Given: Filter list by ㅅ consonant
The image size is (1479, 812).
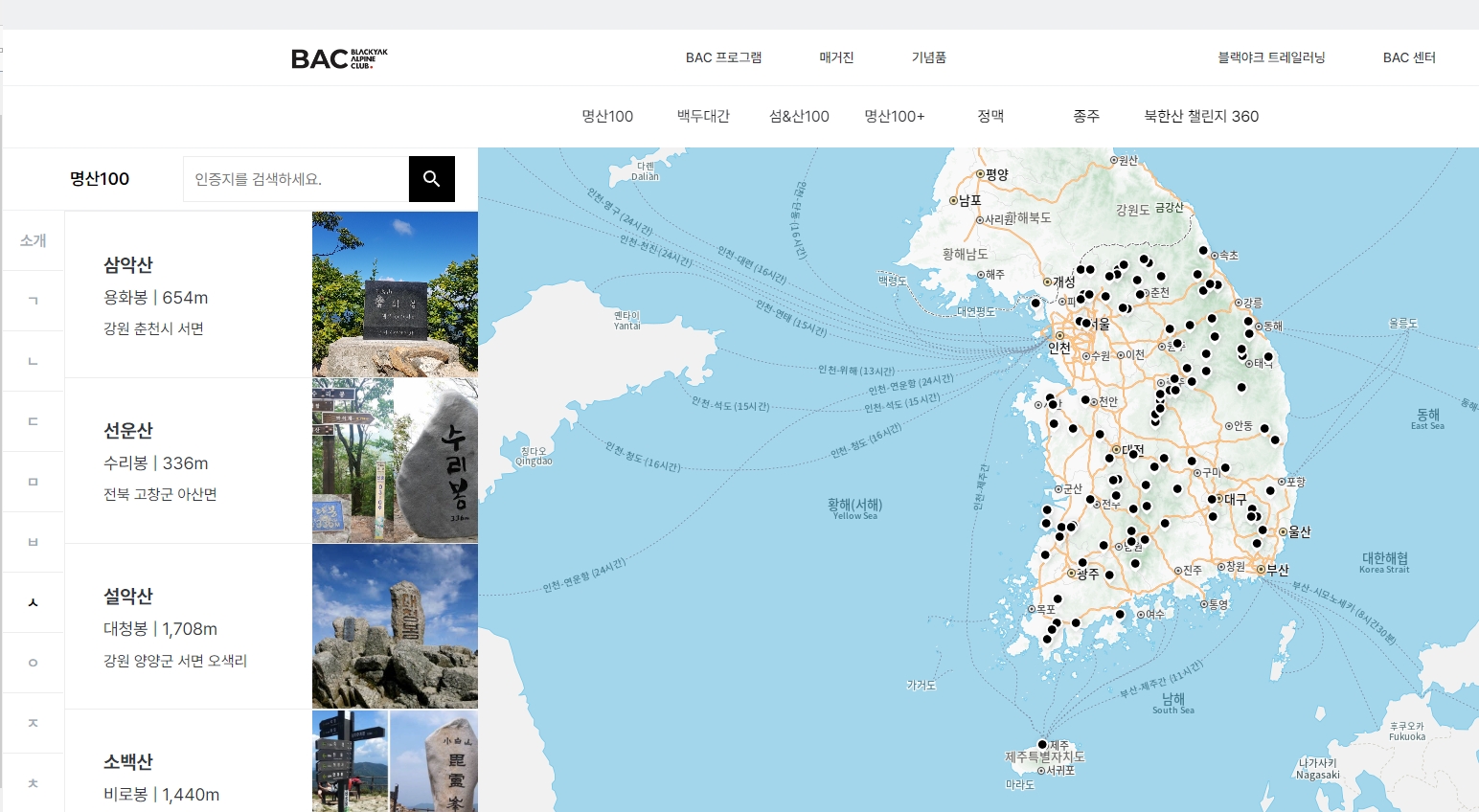Looking at the screenshot, I should [x=34, y=602].
